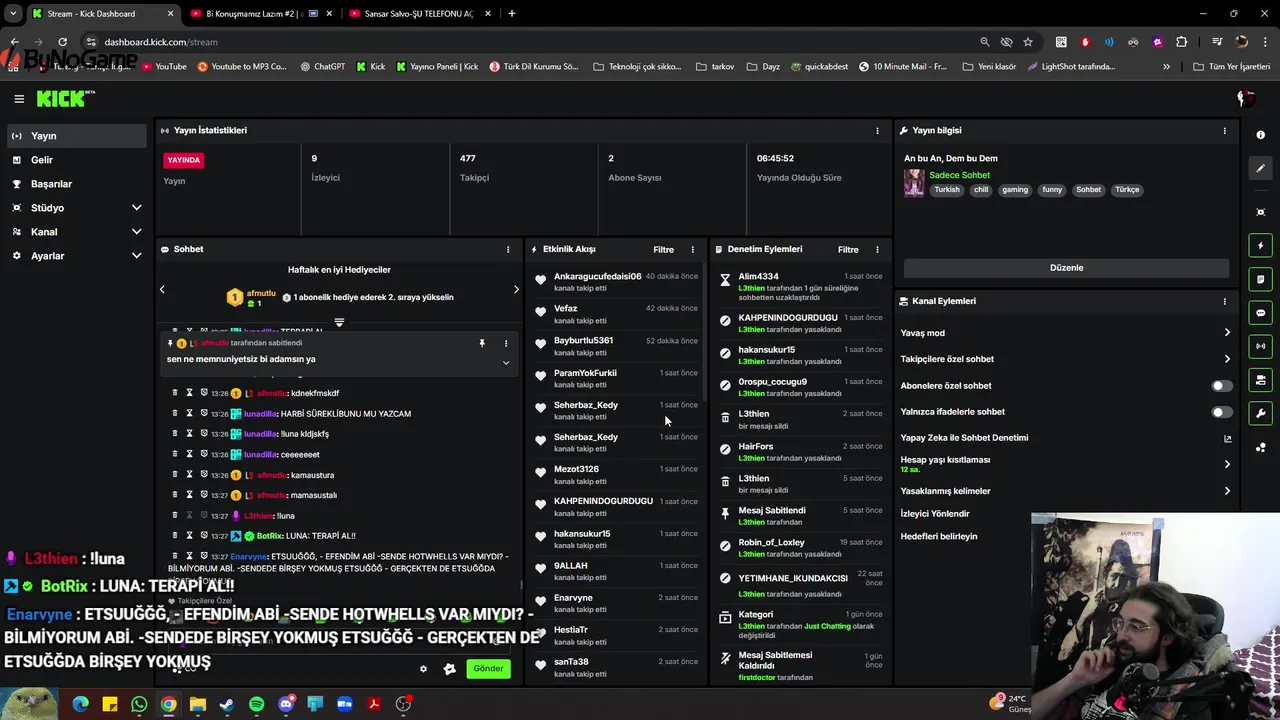The height and width of the screenshot is (720, 1280).
Task: Open the browser tab search dropdown
Action: coord(13,13)
